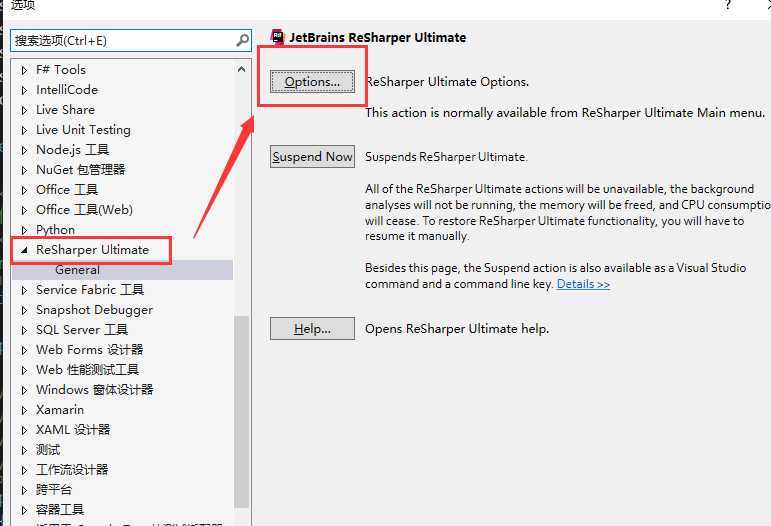Select the 跨平台 tree item

(x=54, y=490)
